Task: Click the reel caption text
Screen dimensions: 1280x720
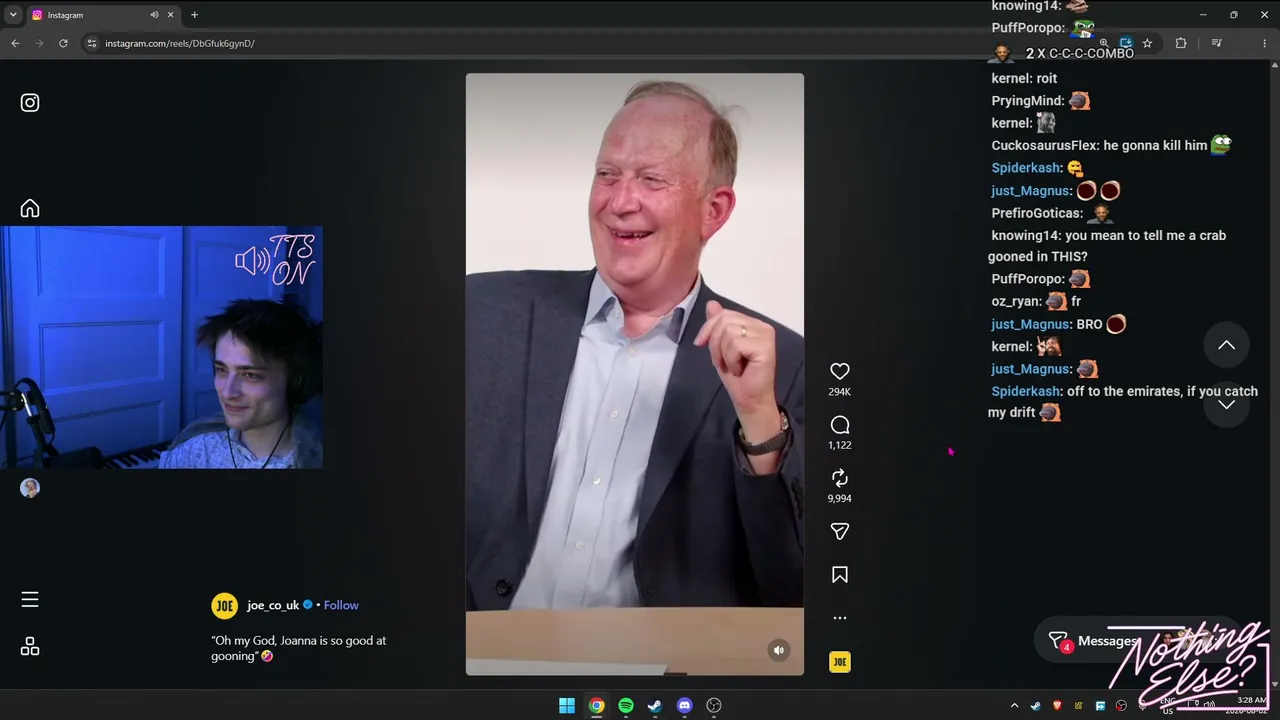Action: (298, 648)
